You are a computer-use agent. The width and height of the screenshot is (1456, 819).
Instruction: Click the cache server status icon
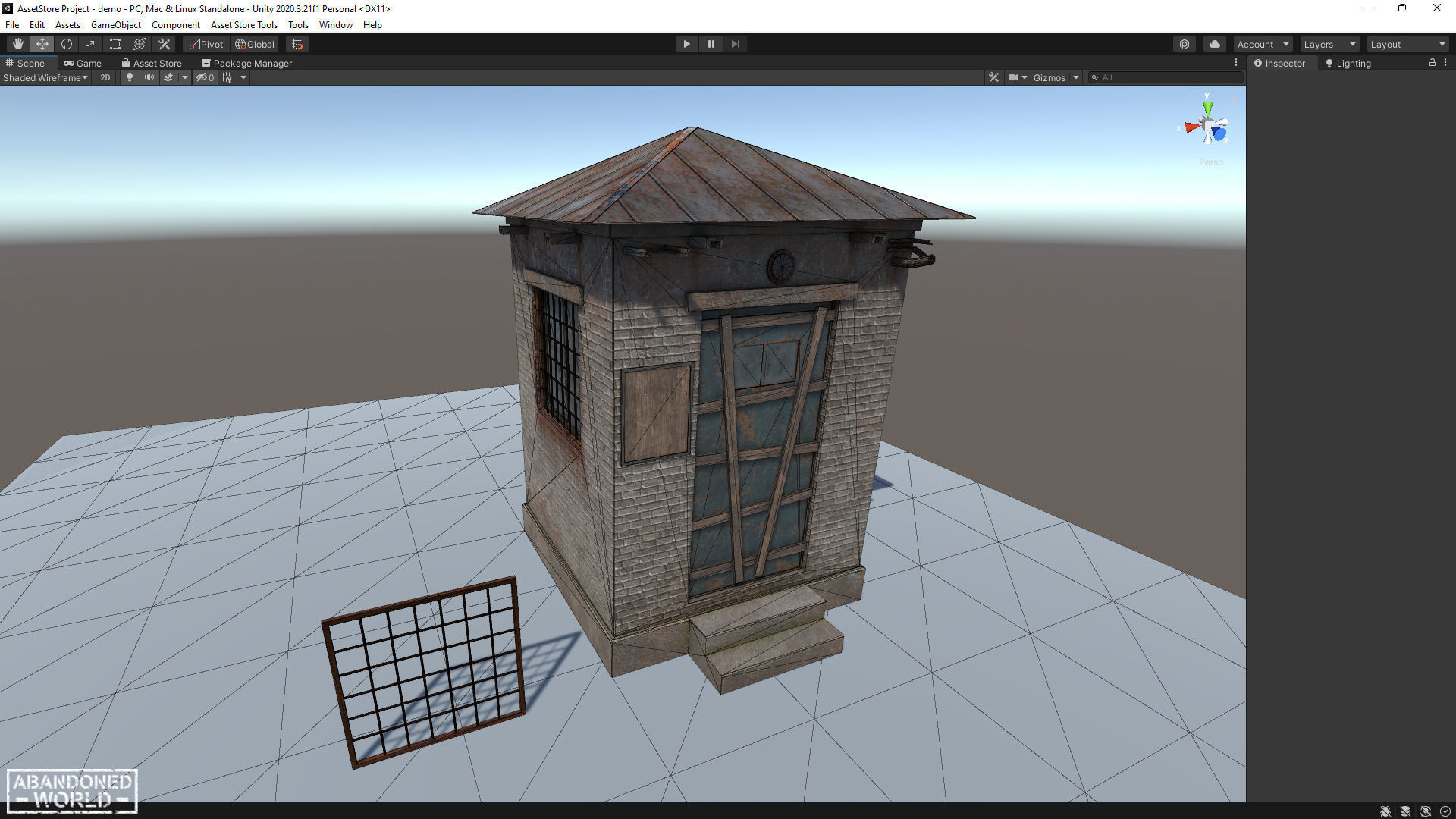tap(1405, 811)
